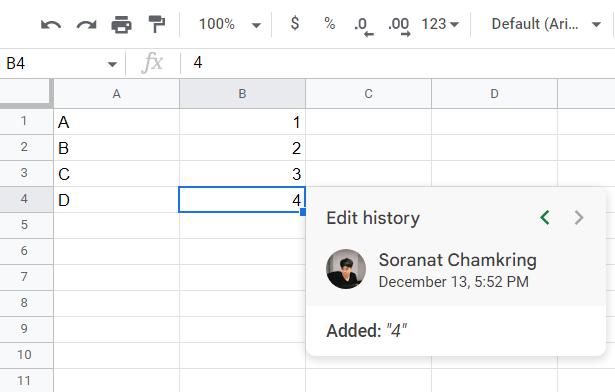The height and width of the screenshot is (392, 615).
Task: Select row 7 header
Action: [26, 277]
